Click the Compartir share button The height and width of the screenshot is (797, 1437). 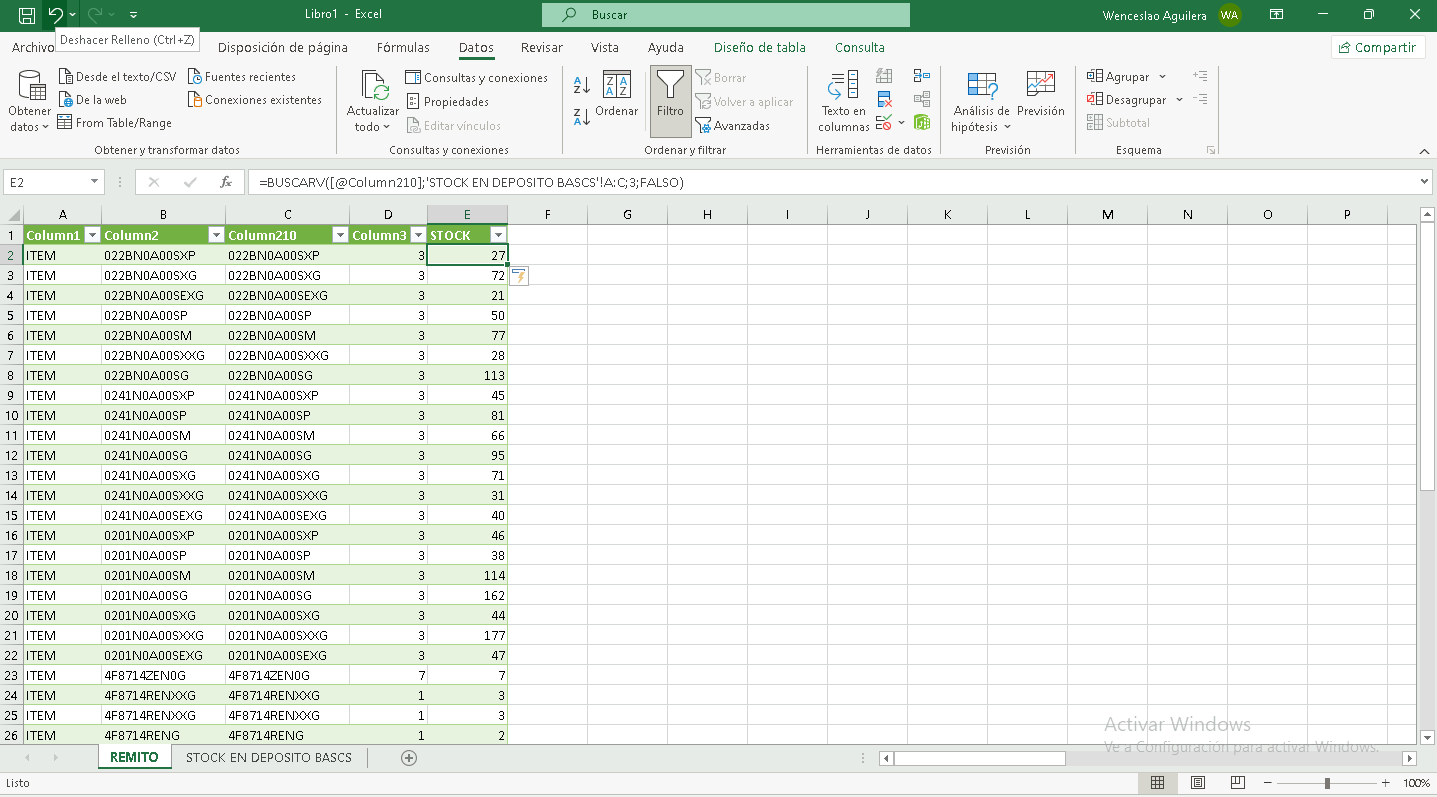(x=1377, y=47)
